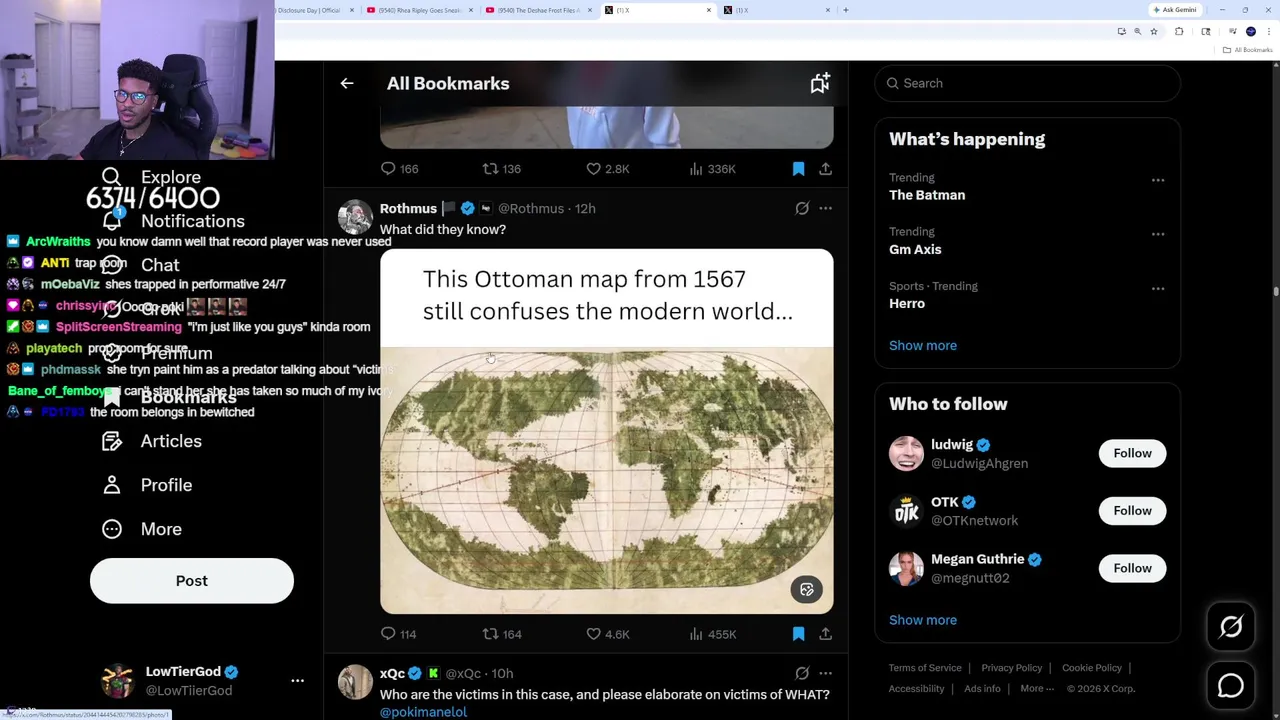1280x720 pixels.
Task: Click Rothmus profile avatar
Action: tap(355, 217)
